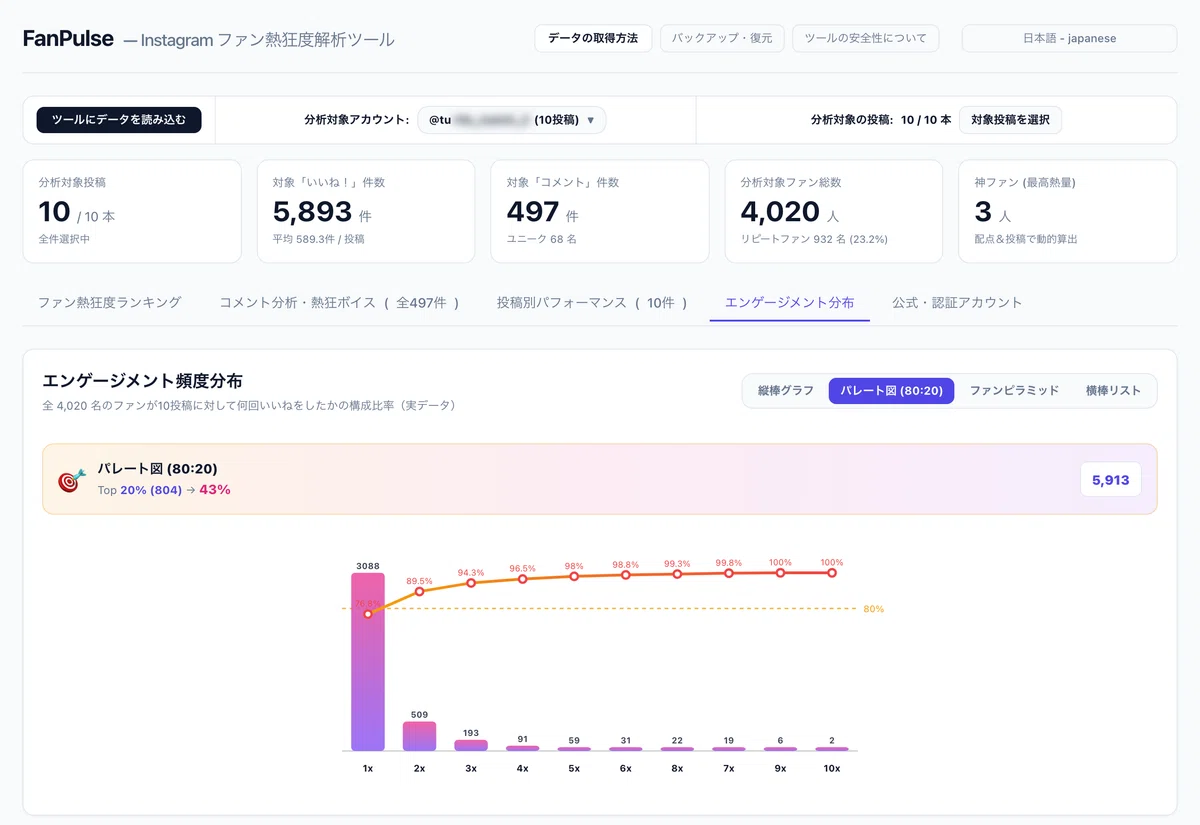This screenshot has width=1200, height=825.
Task: Click the 94.3% point on the Pareto line
Action: tap(471, 583)
